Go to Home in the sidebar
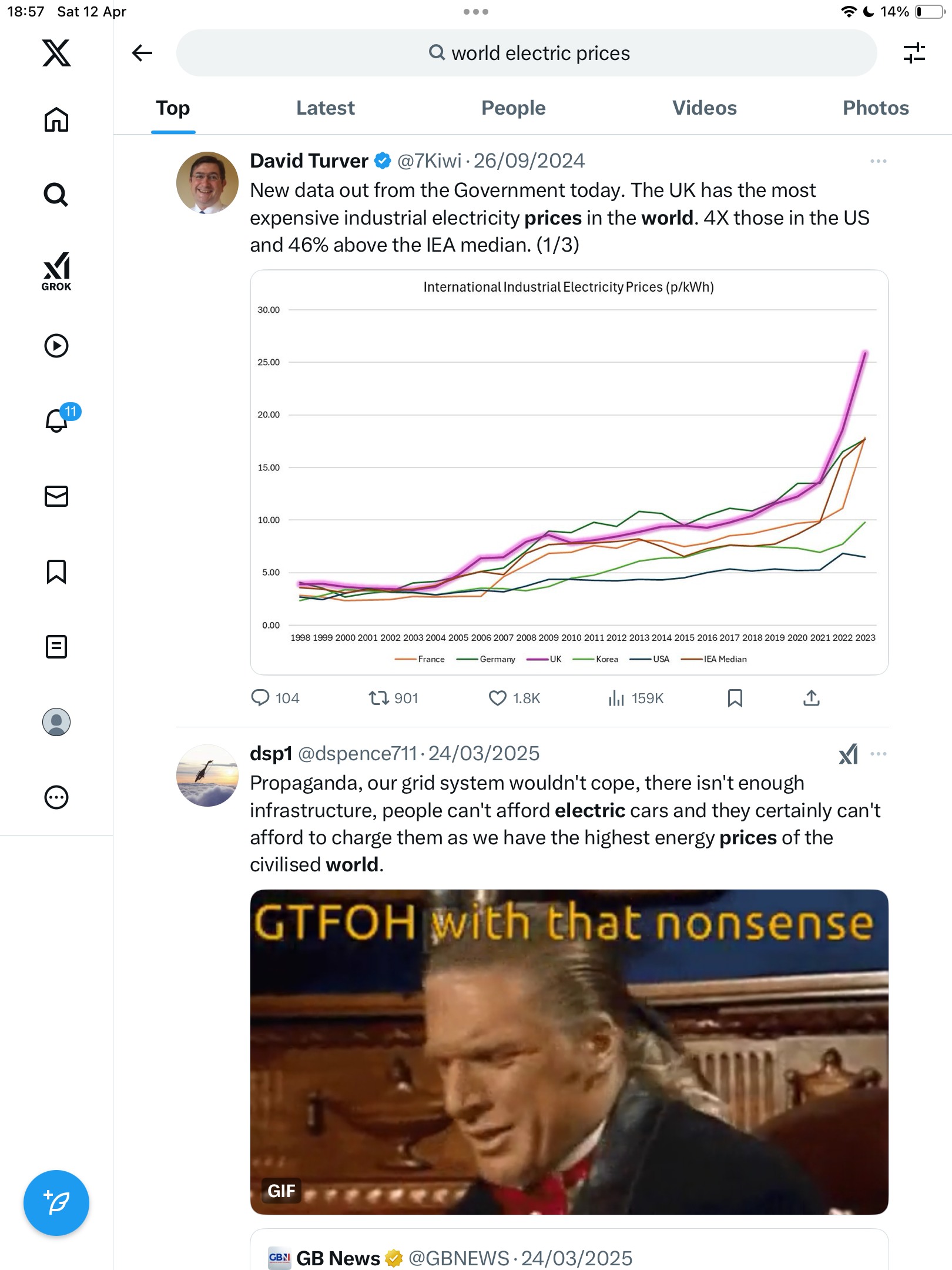This screenshot has width=952, height=1270. point(56,119)
